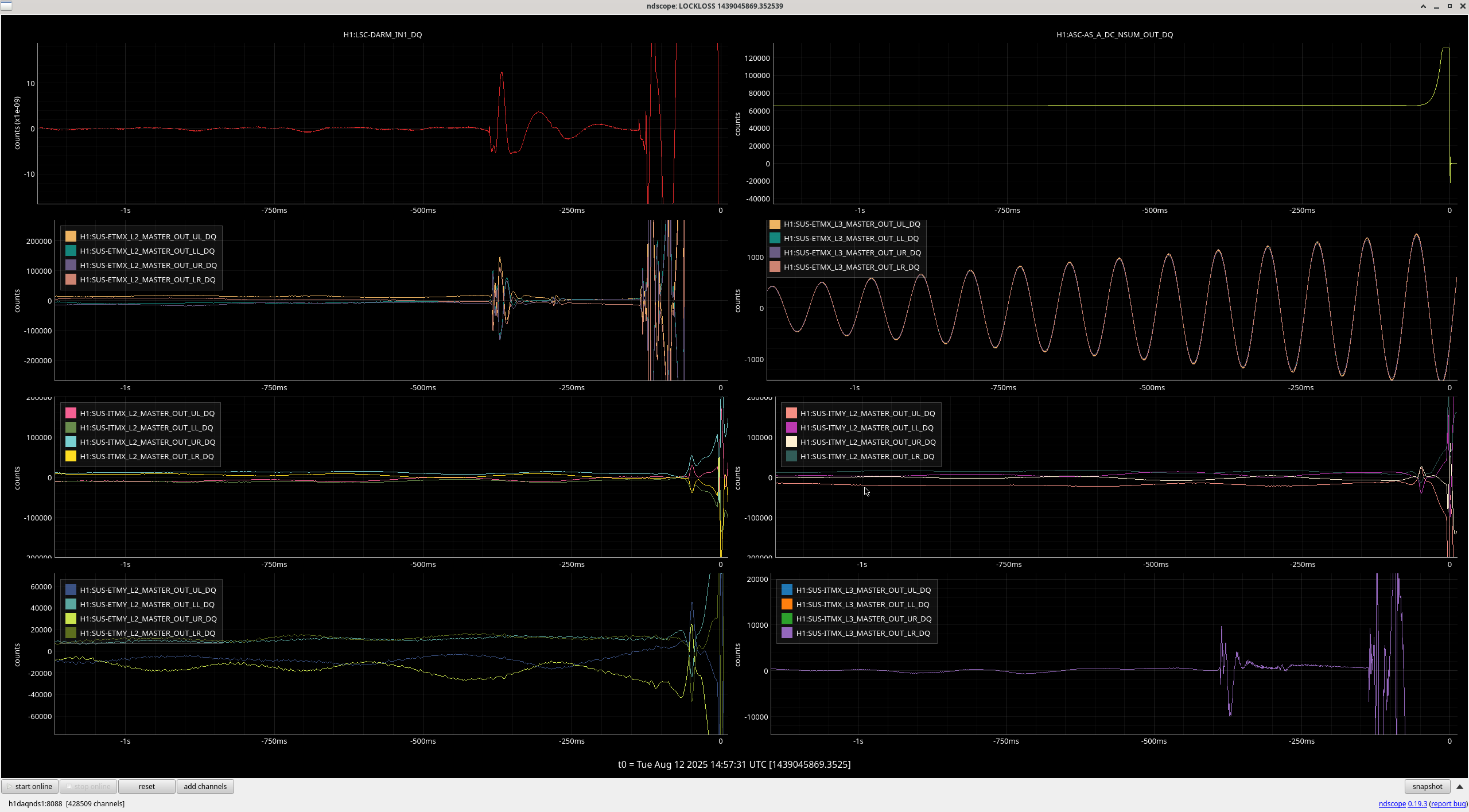Click ITMX_L2_MASTER_OUT_UR_DQ cyan swatch
The image size is (1469, 812).
coord(71,442)
